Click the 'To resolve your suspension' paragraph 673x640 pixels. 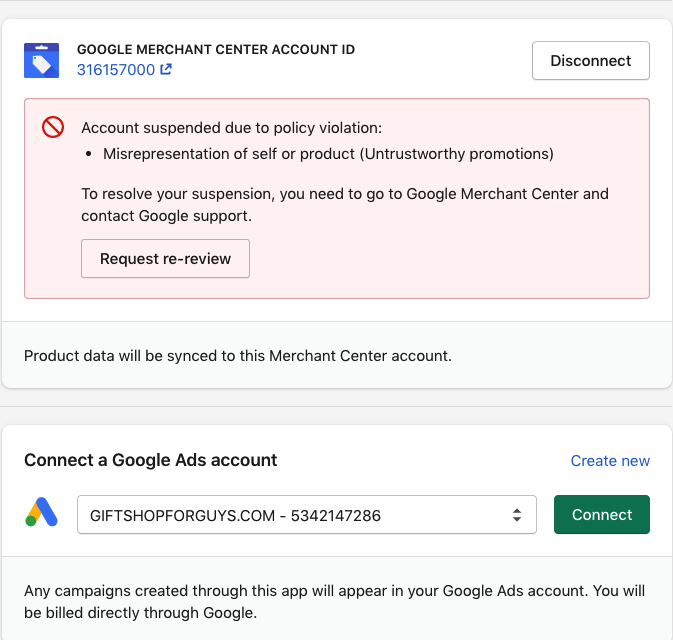tap(344, 193)
